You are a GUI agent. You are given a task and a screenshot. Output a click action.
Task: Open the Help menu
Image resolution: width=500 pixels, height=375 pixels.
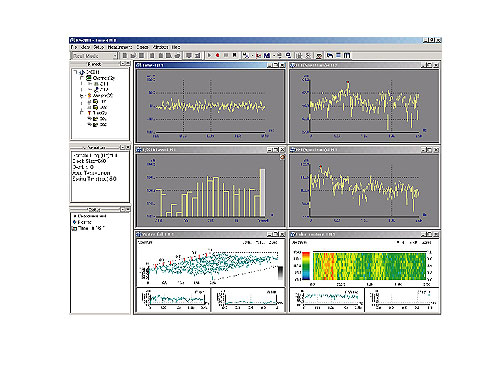176,47
